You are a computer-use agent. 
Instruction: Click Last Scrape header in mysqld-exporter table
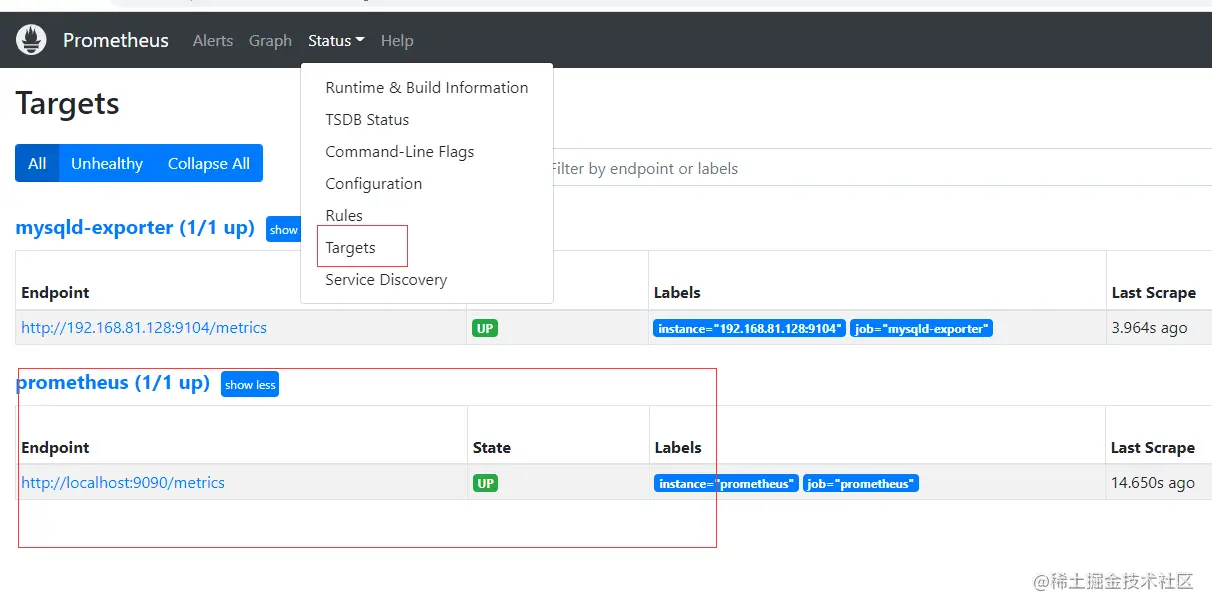[1153, 293]
